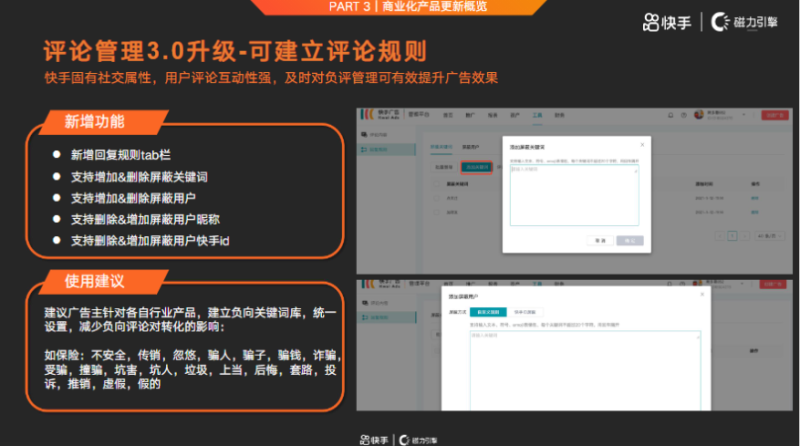
Task: Tick the first keyword row checkbox
Action: (x=436, y=198)
